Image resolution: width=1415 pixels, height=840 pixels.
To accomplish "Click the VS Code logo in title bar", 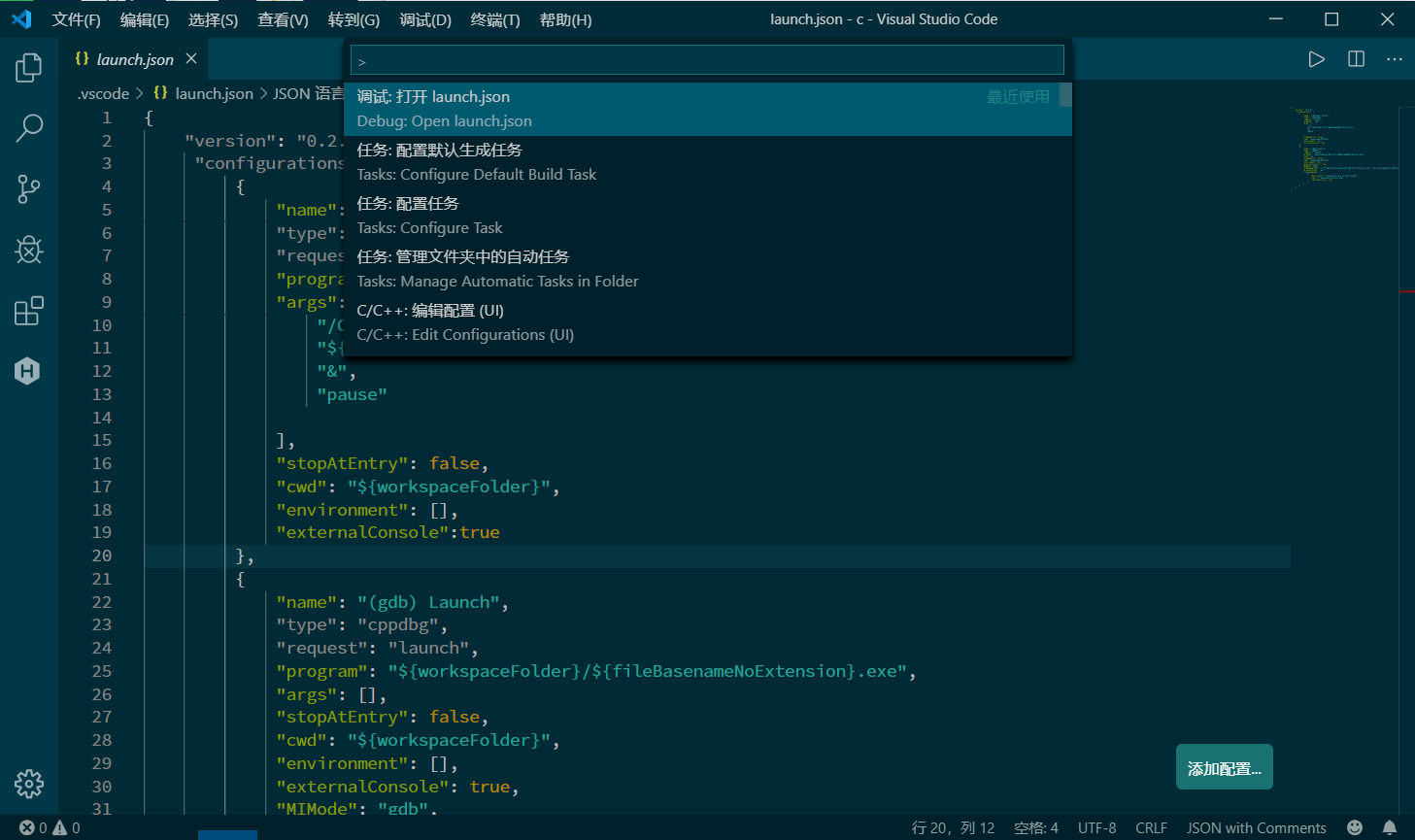I will click(x=21, y=19).
